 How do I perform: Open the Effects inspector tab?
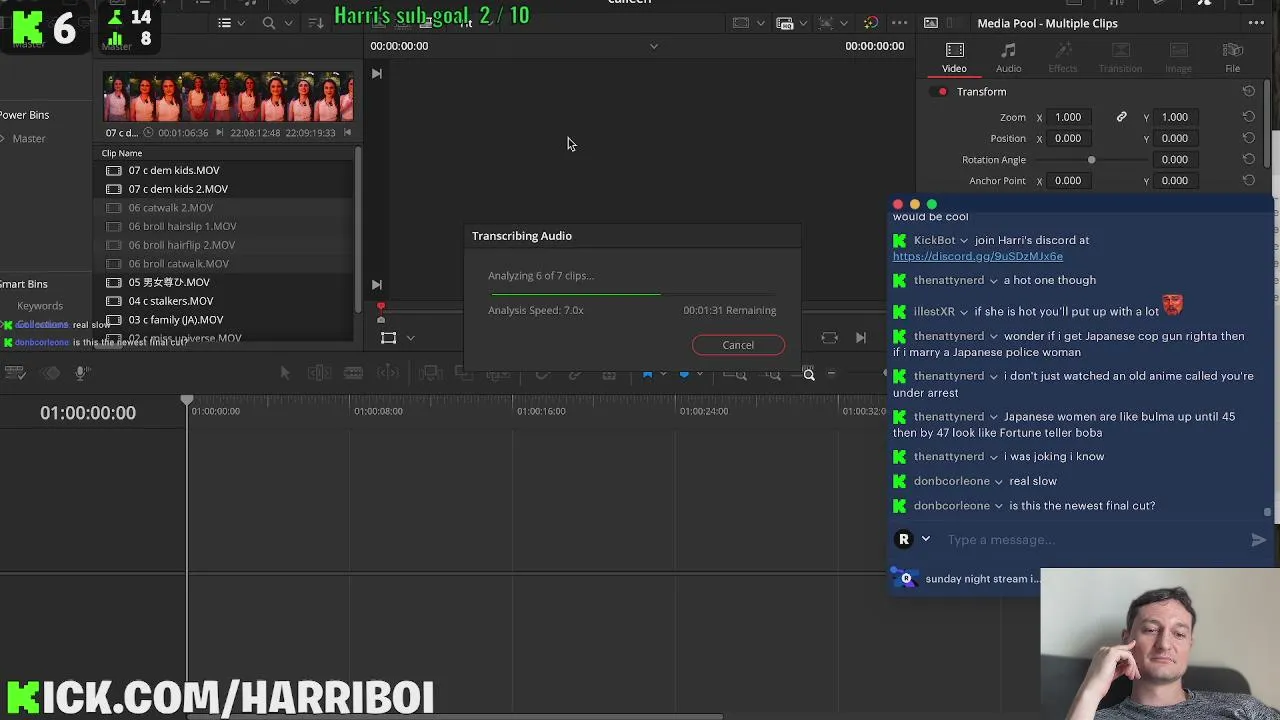(x=1062, y=58)
